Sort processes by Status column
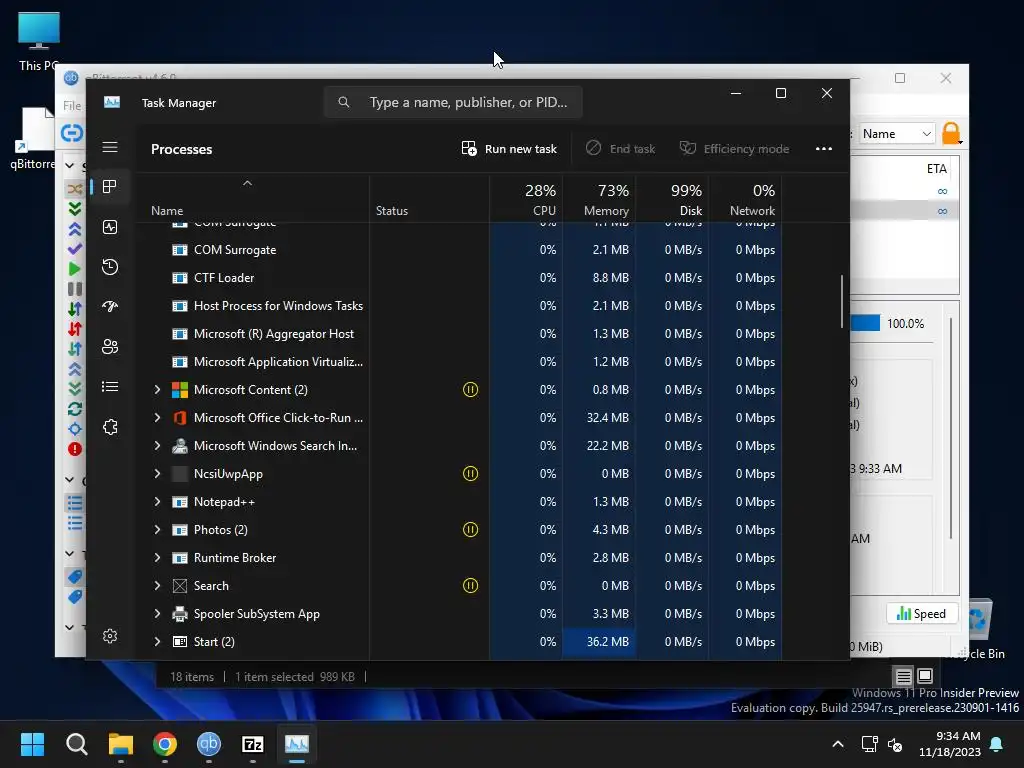The height and width of the screenshot is (768, 1024). point(429,199)
